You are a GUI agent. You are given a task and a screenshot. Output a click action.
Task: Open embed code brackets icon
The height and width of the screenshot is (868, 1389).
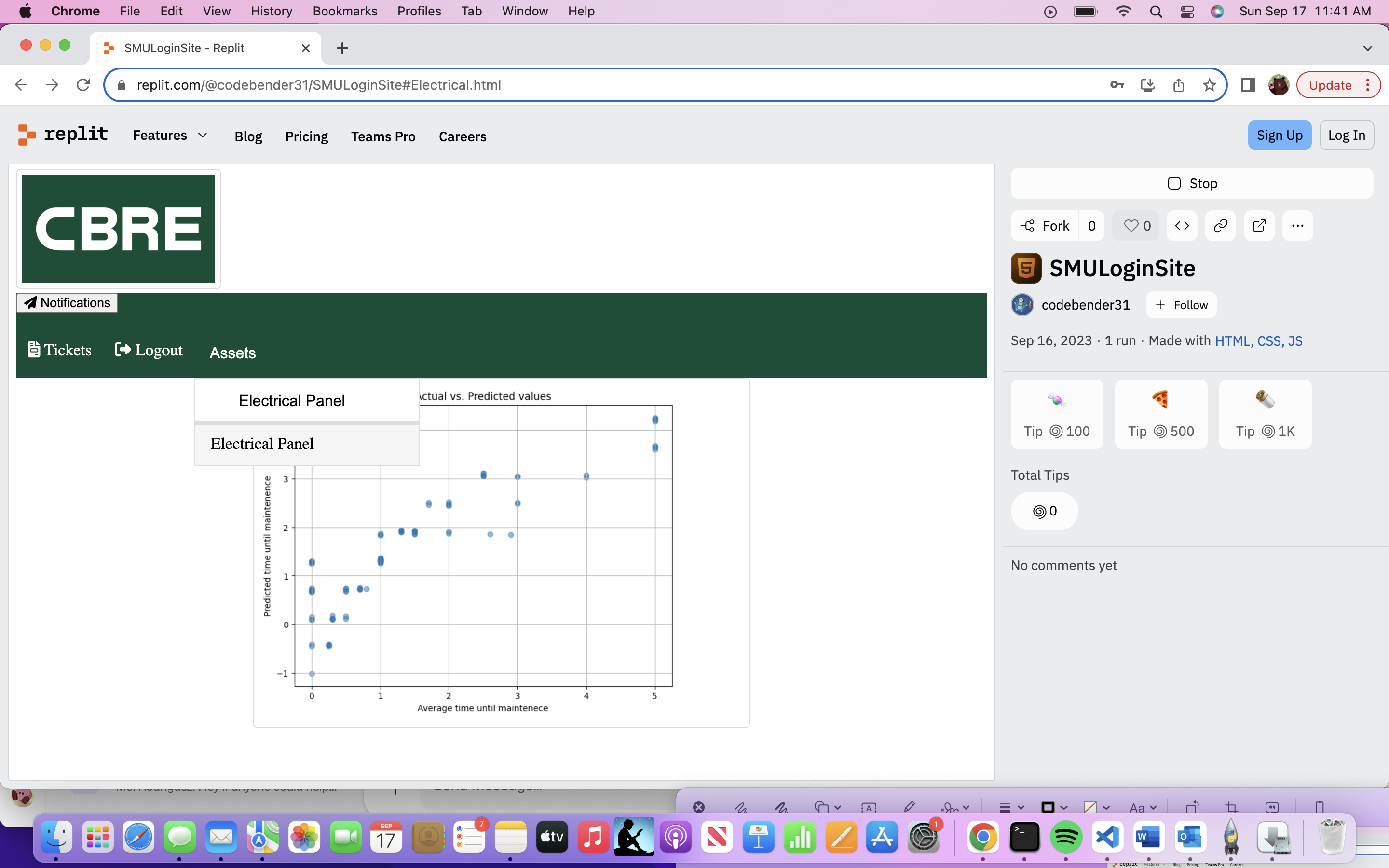(x=1182, y=226)
